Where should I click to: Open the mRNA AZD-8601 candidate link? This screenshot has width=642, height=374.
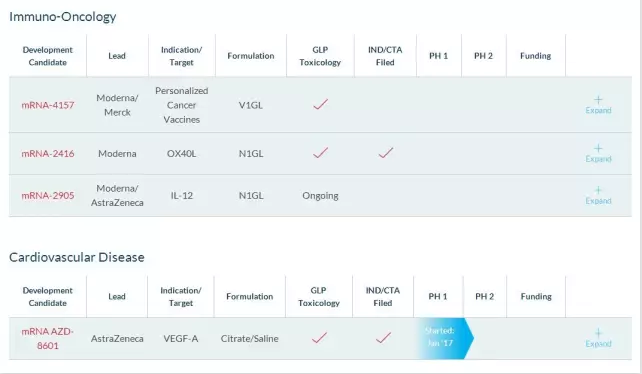coord(47,338)
